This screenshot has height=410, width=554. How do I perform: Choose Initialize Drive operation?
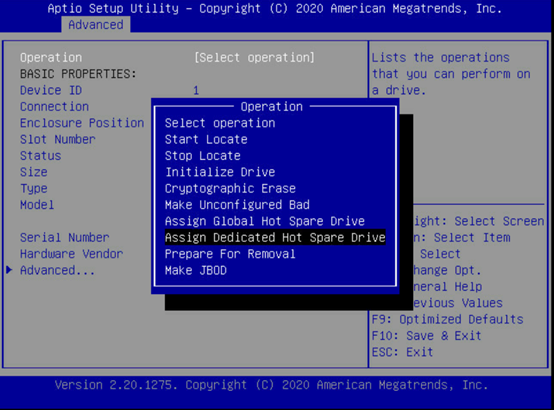pyautogui.click(x=220, y=172)
